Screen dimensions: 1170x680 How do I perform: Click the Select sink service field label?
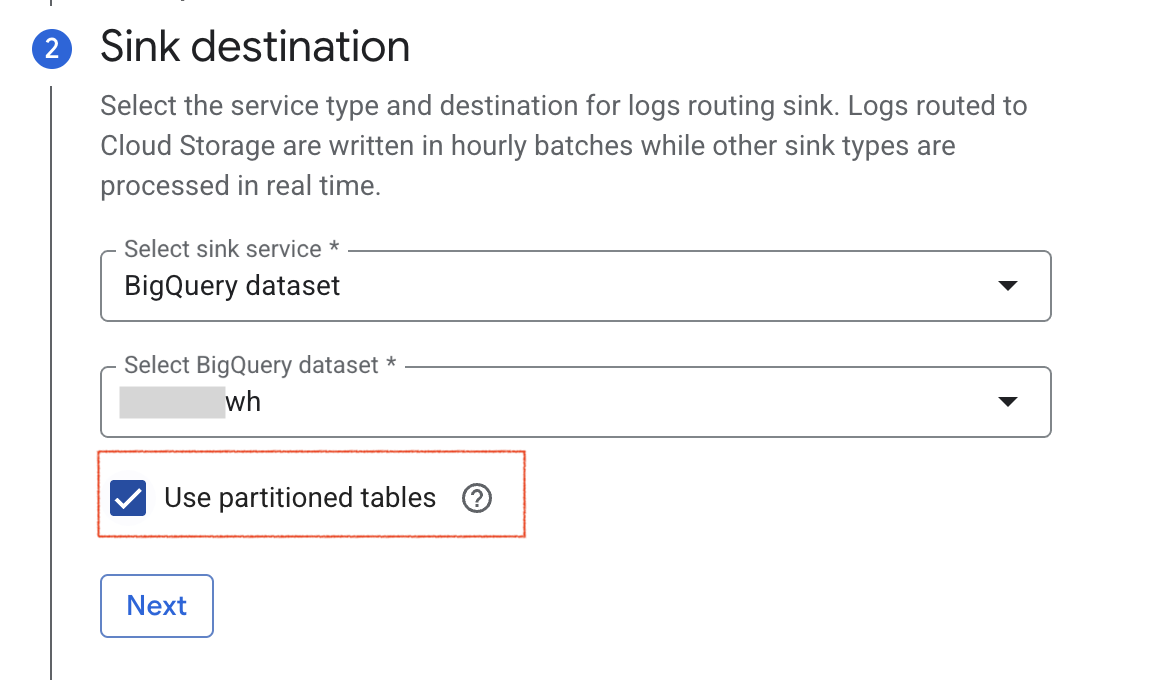(232, 249)
